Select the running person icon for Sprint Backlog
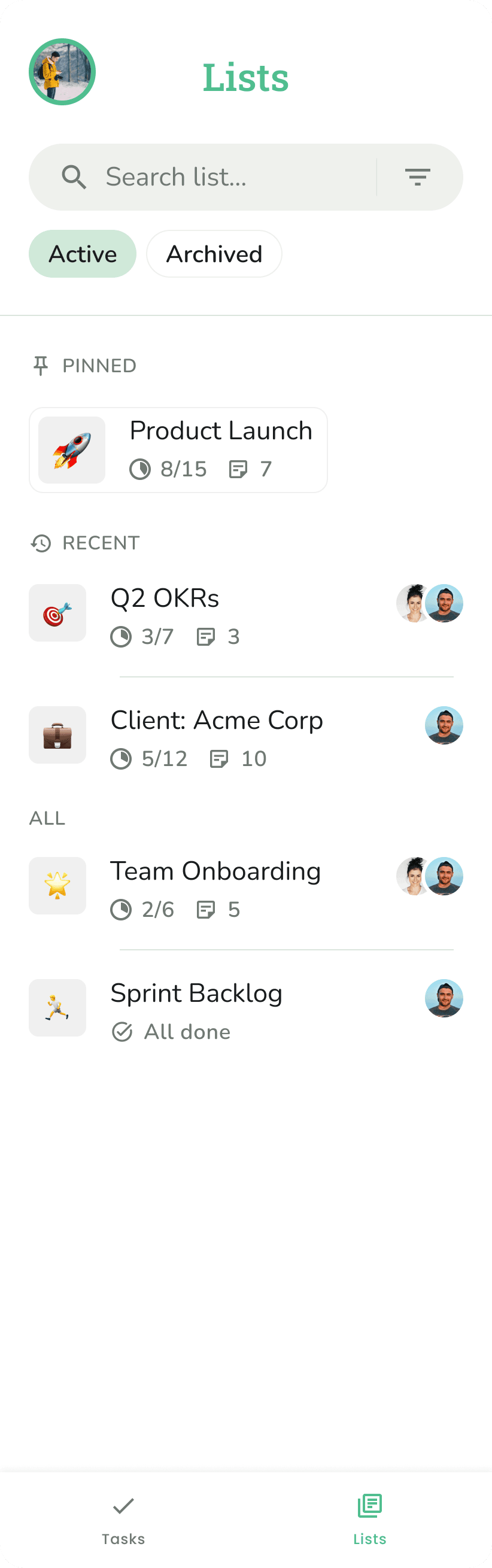This screenshot has width=492, height=1568. point(57,1007)
